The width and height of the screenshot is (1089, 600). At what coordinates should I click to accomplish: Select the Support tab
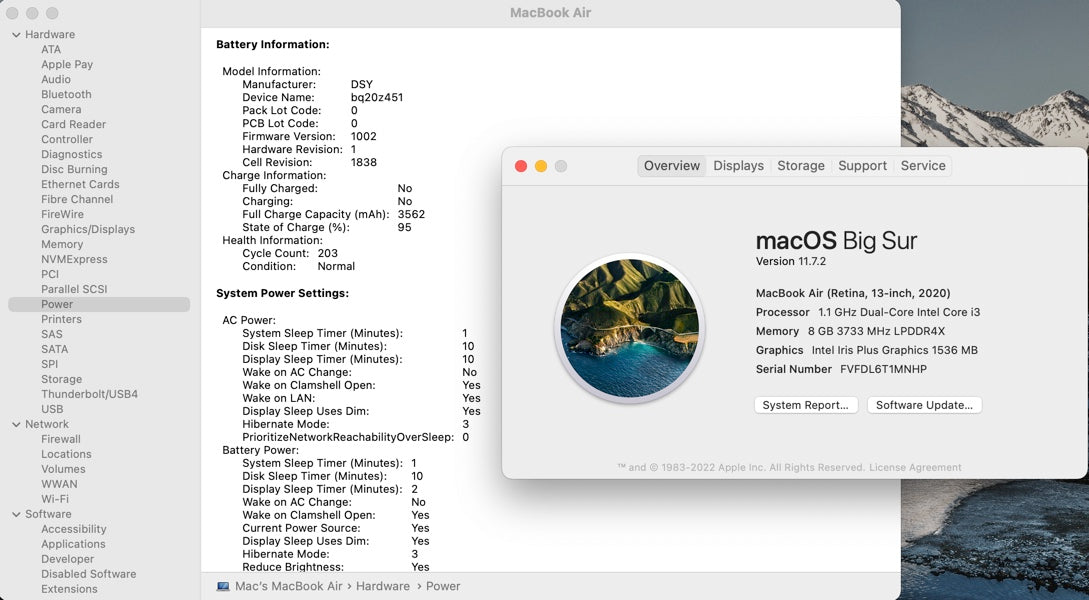coord(862,166)
